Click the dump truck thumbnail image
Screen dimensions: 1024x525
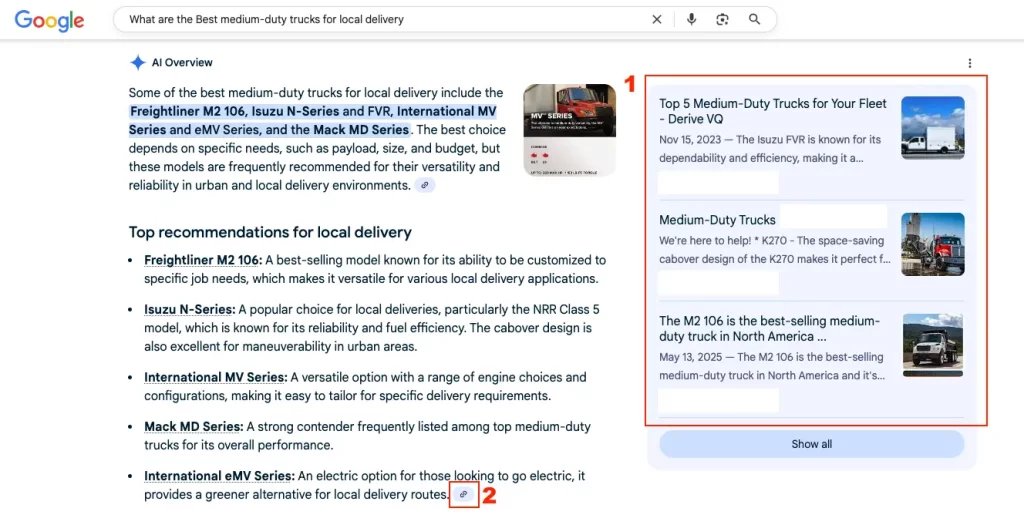pyautogui.click(x=932, y=345)
